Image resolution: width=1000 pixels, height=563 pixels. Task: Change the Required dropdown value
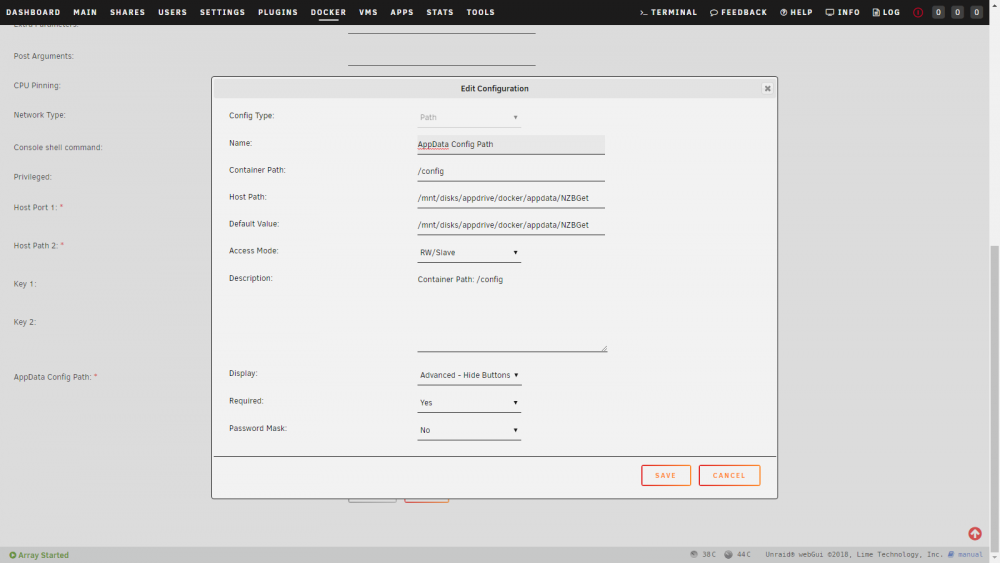point(469,402)
